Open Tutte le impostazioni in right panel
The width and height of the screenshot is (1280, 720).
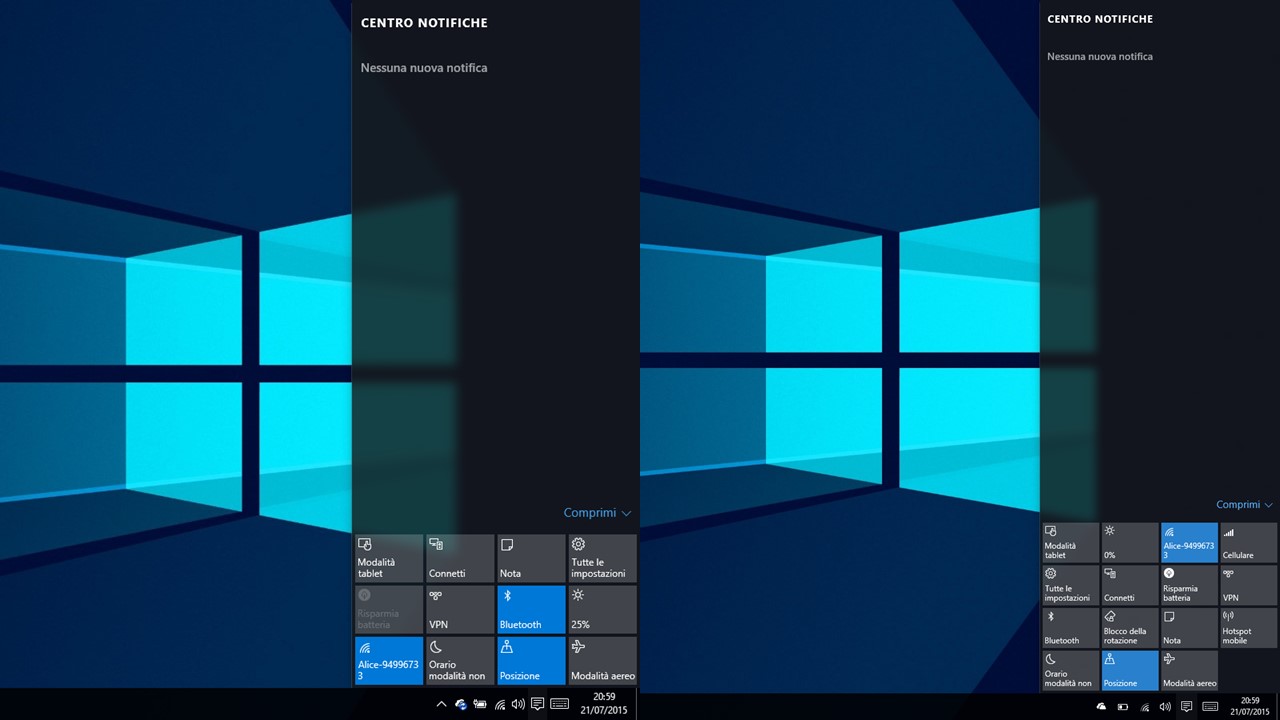1070,585
